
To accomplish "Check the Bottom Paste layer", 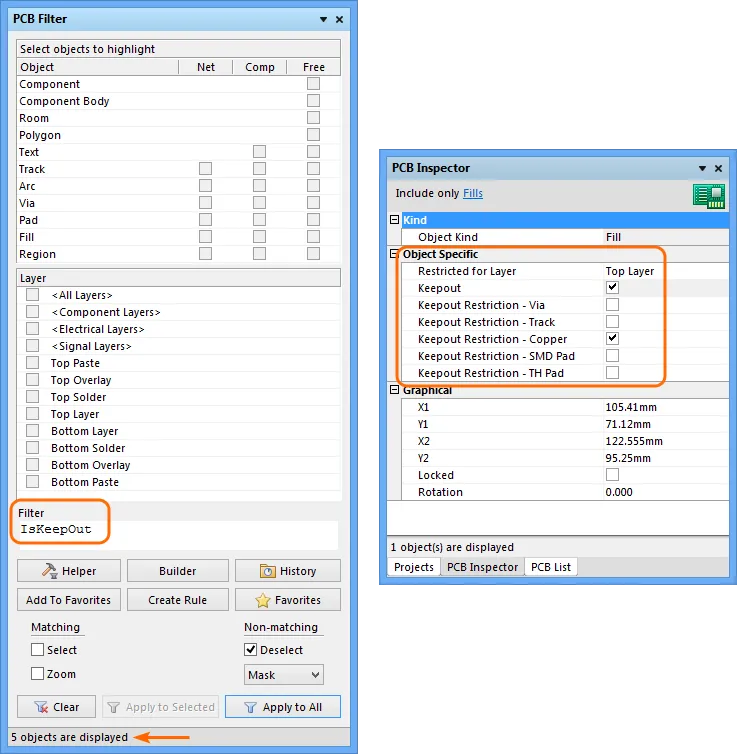I will click(x=32, y=481).
